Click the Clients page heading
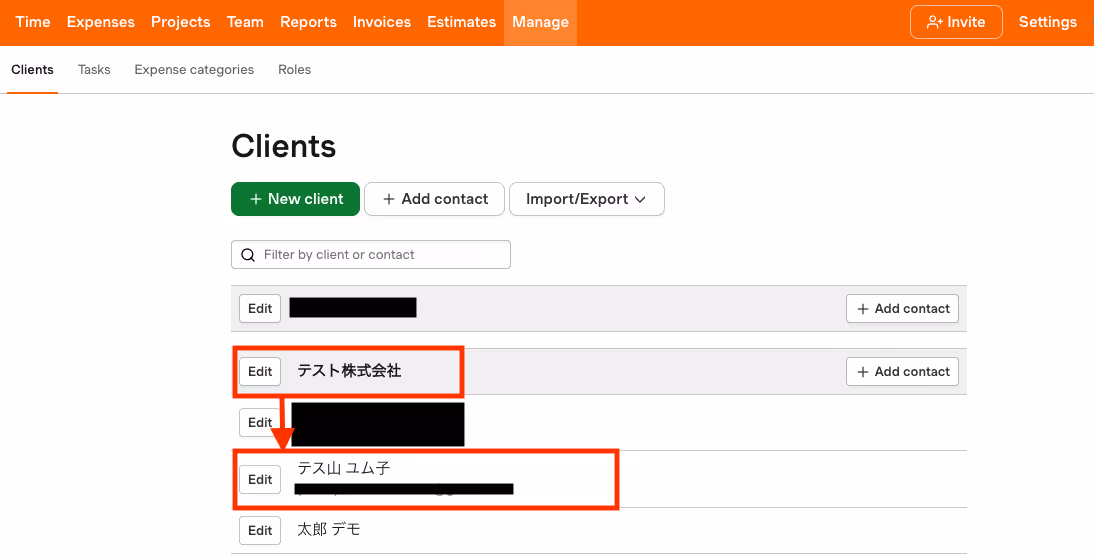Image resolution: width=1094 pixels, height=558 pixels. (x=283, y=146)
